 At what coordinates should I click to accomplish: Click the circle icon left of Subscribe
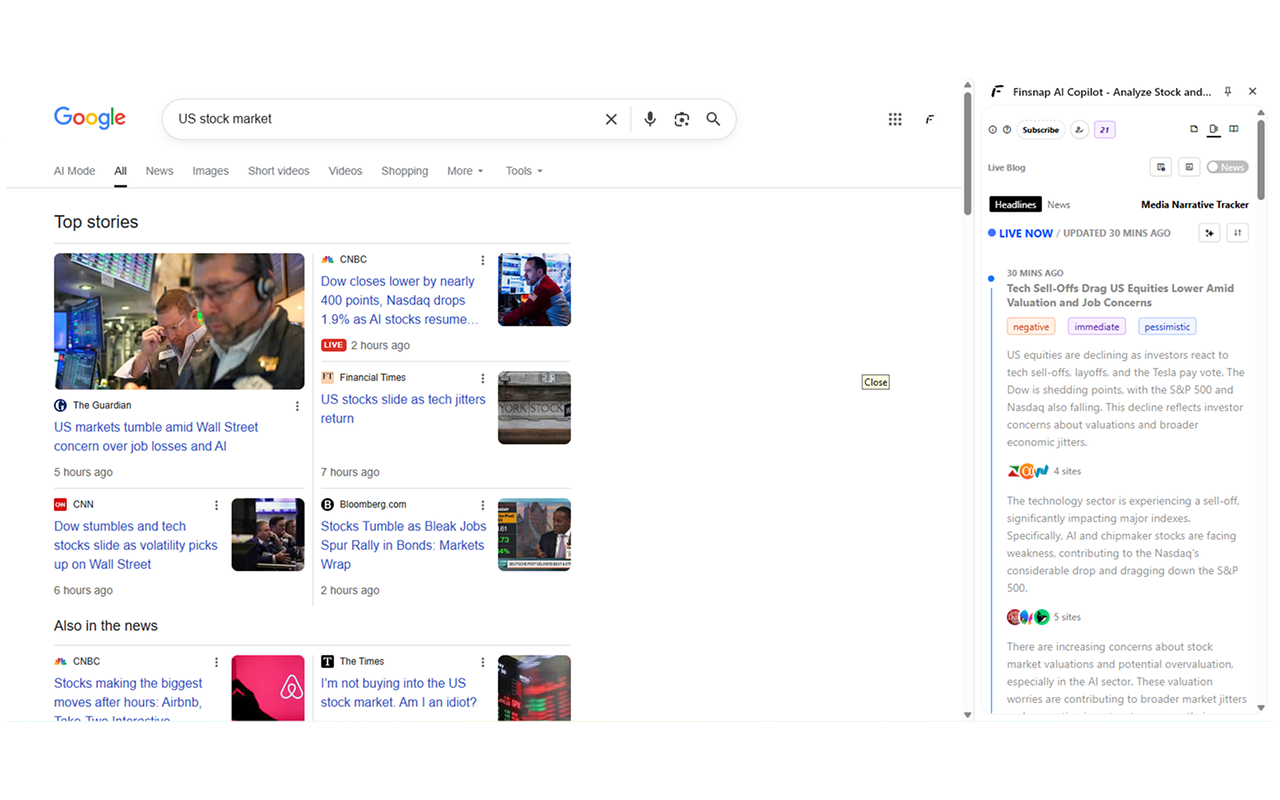pos(1007,130)
